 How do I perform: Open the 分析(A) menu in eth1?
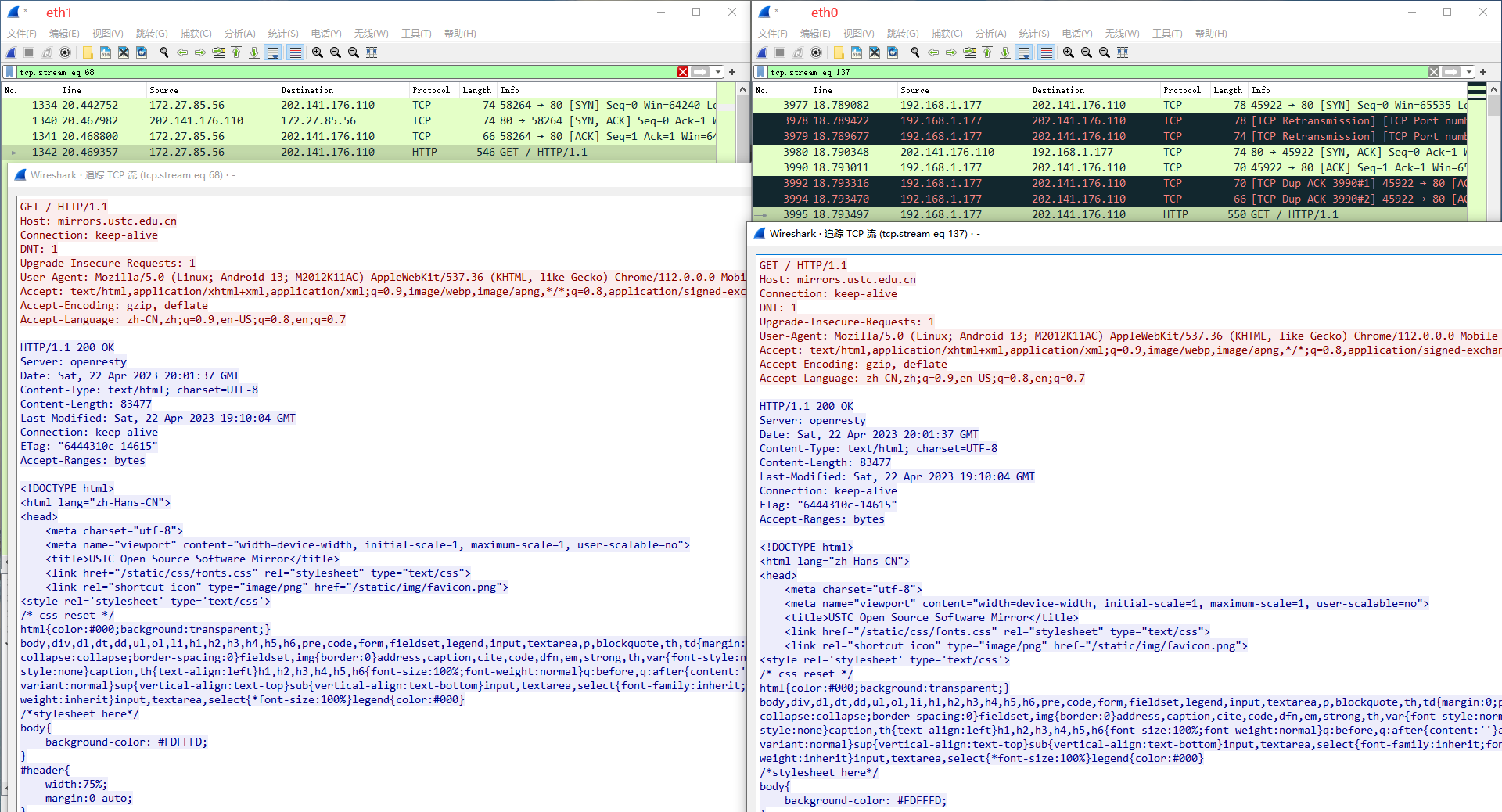tap(239, 33)
